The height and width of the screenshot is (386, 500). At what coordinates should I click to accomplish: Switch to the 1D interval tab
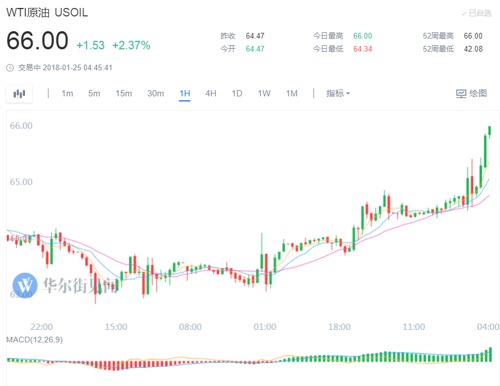point(237,93)
